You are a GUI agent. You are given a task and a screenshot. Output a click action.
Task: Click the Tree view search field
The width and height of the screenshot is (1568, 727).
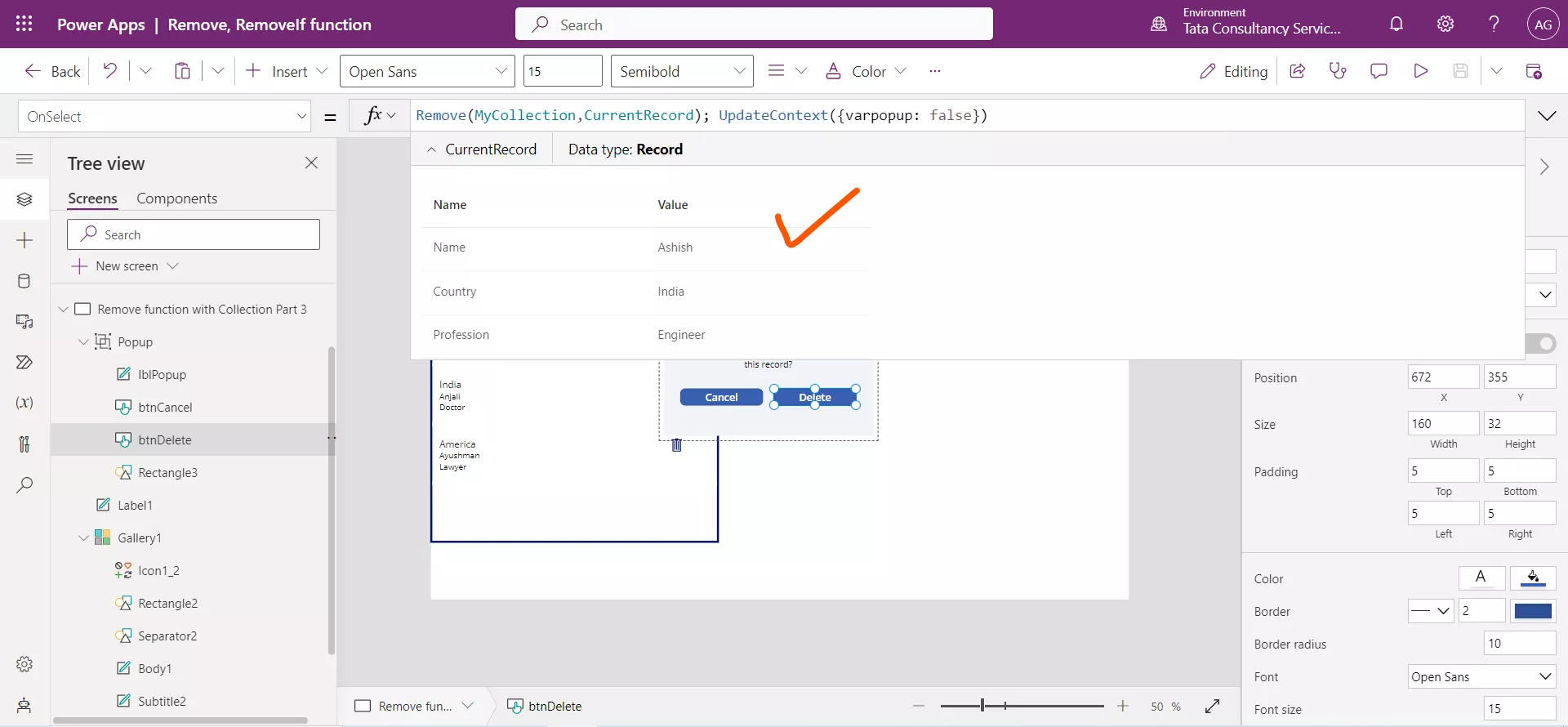194,234
